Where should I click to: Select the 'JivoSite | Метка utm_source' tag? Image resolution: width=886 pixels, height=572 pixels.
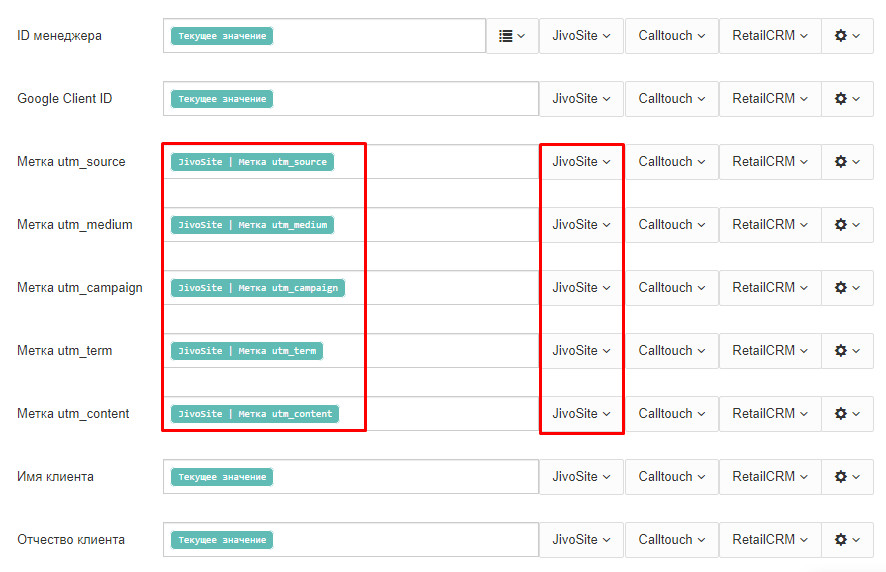(252, 162)
